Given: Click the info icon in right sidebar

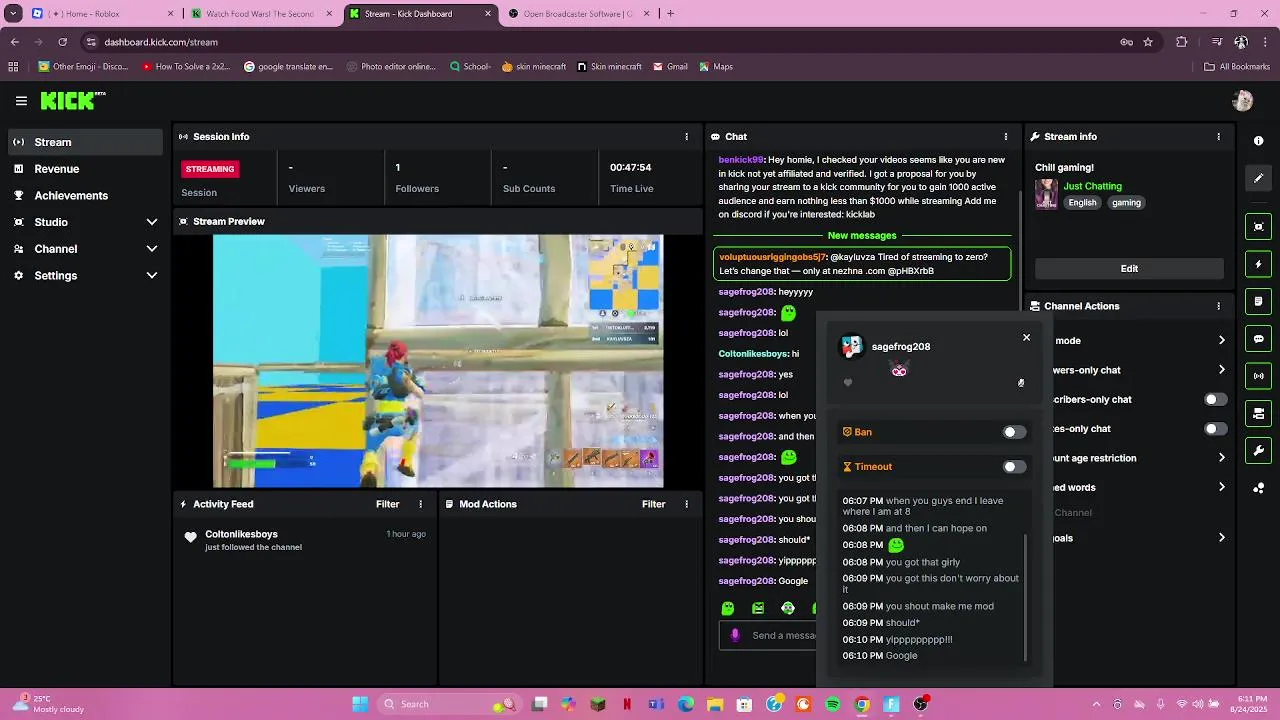Looking at the screenshot, I should tap(1258, 141).
